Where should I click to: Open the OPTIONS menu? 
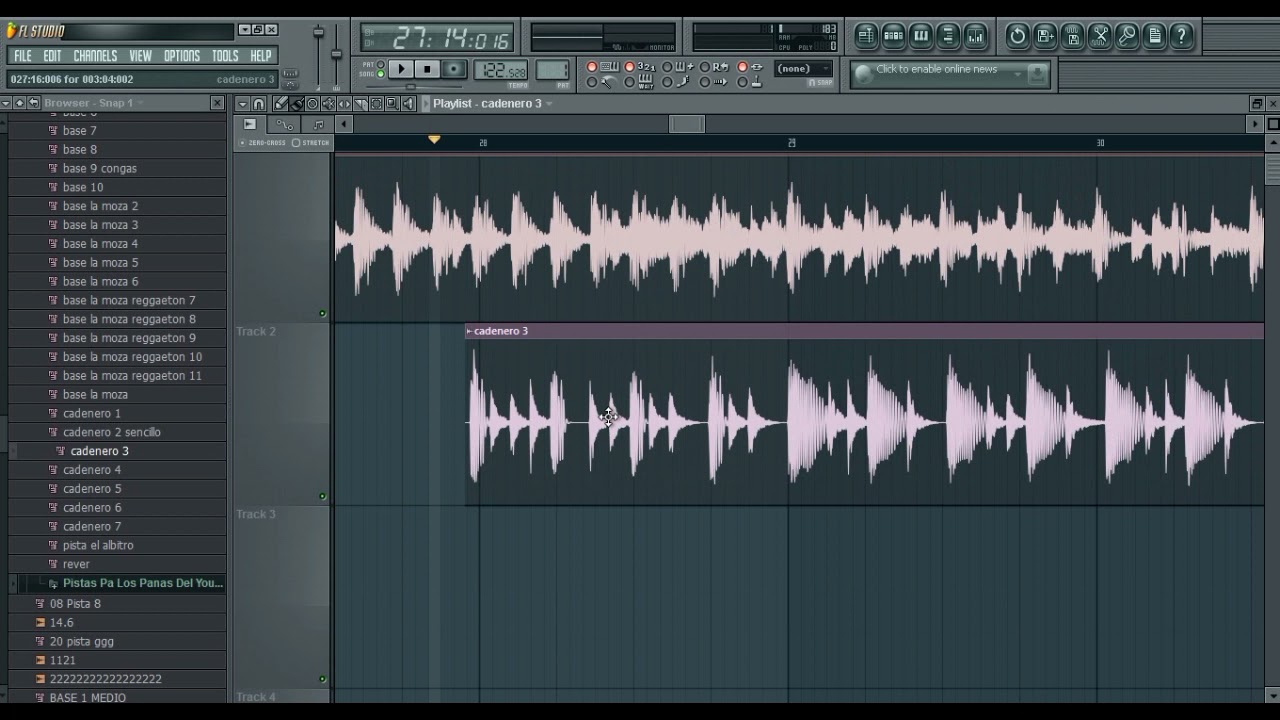pos(181,56)
